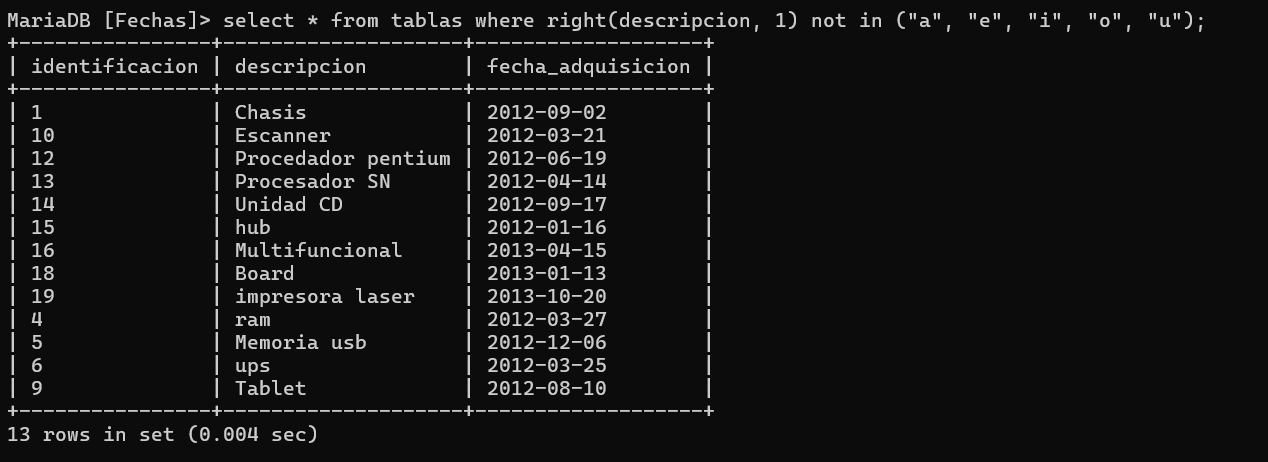1268x462 pixels.
Task: Click the date 2012-12-06
Action: [x=546, y=343]
